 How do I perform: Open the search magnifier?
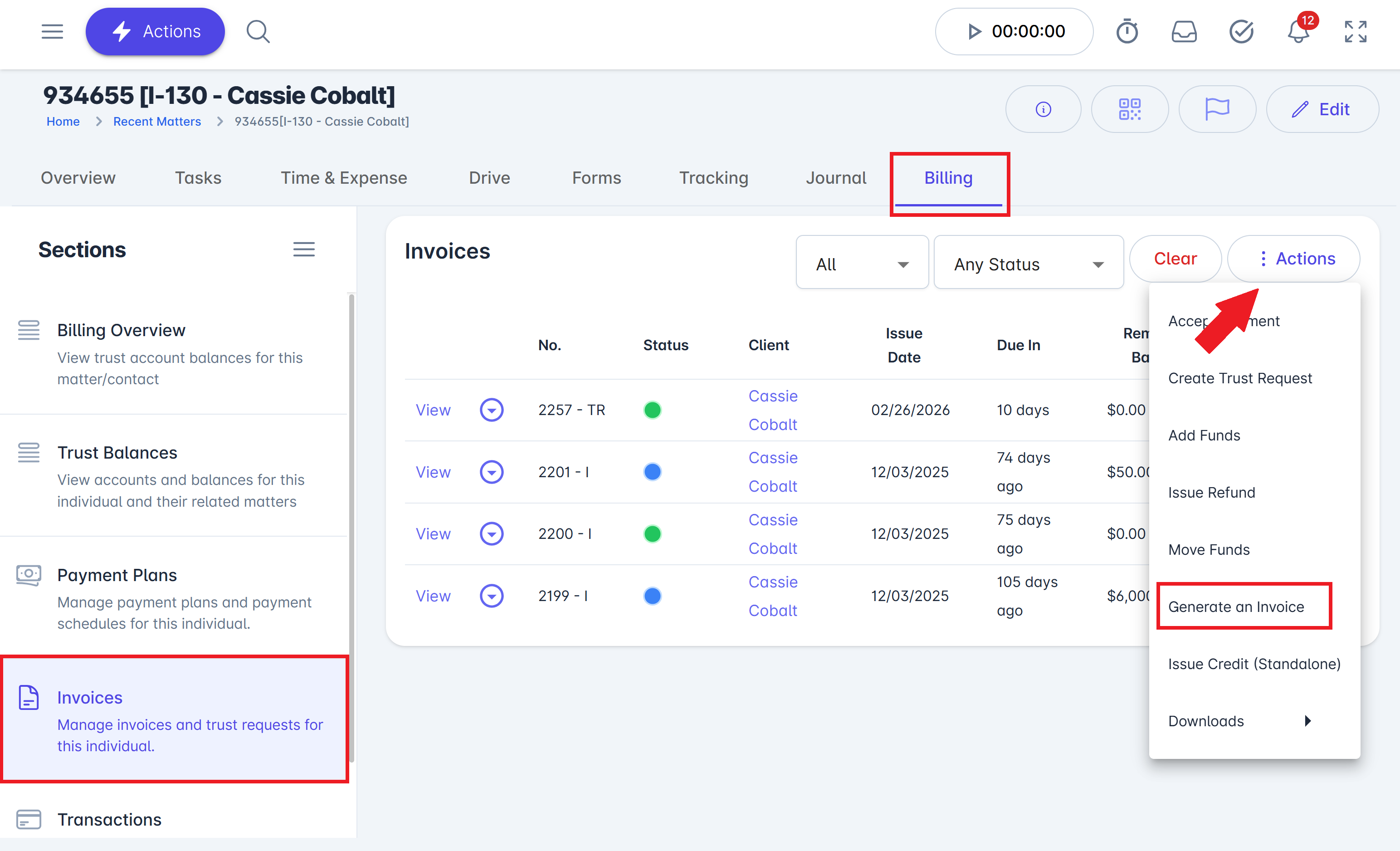(258, 31)
